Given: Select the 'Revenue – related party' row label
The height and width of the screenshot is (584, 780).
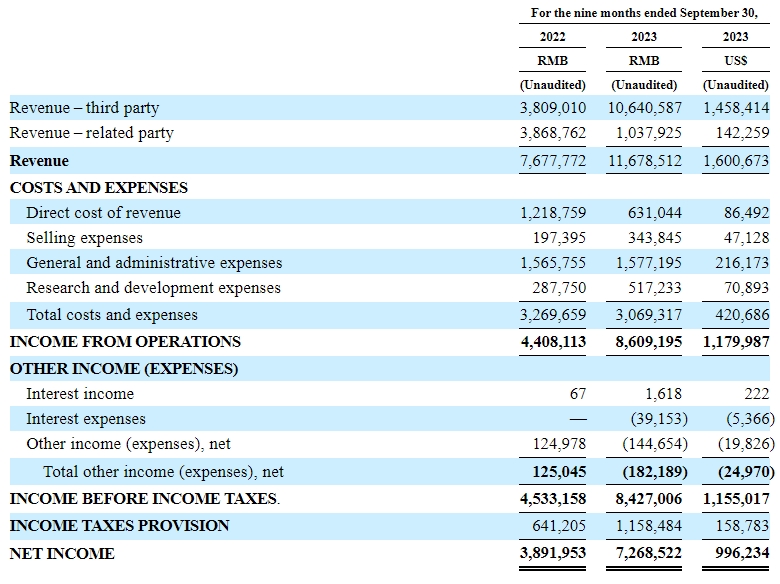Looking at the screenshot, I should click(x=91, y=133).
